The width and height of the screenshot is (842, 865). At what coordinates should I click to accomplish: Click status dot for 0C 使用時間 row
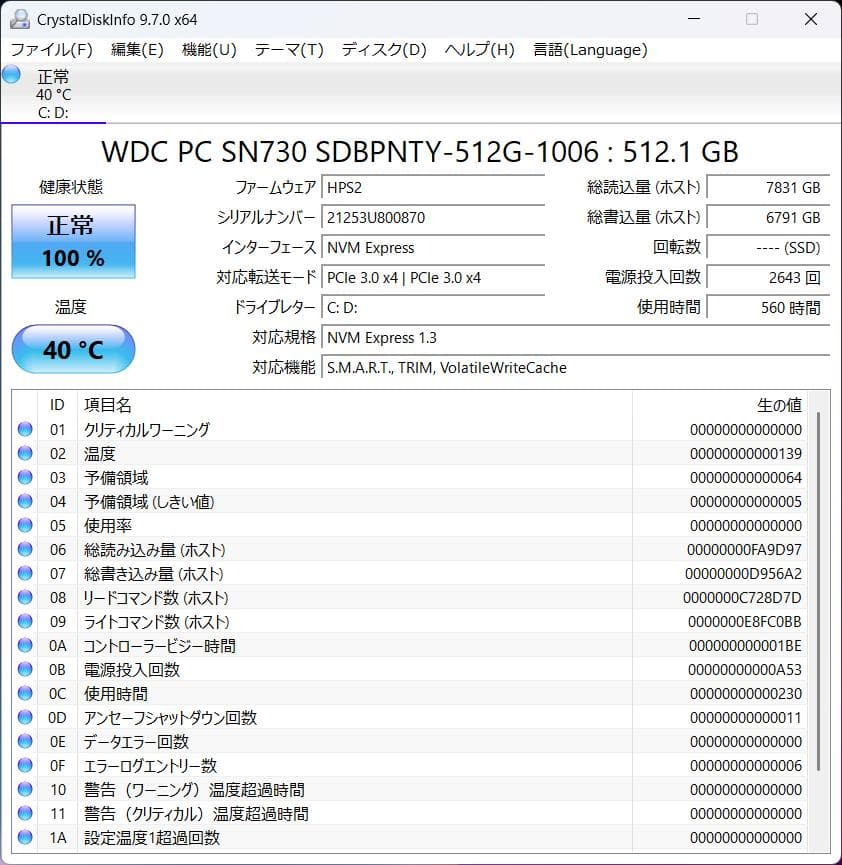tap(25, 693)
